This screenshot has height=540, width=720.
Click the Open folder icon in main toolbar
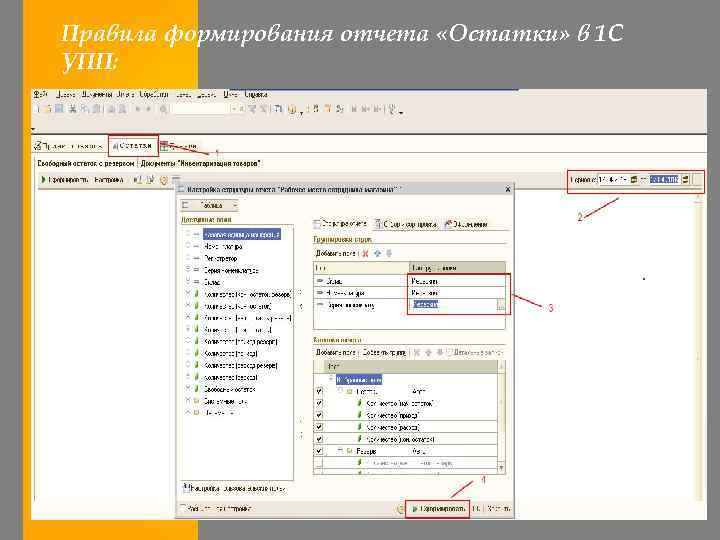[x=48, y=109]
